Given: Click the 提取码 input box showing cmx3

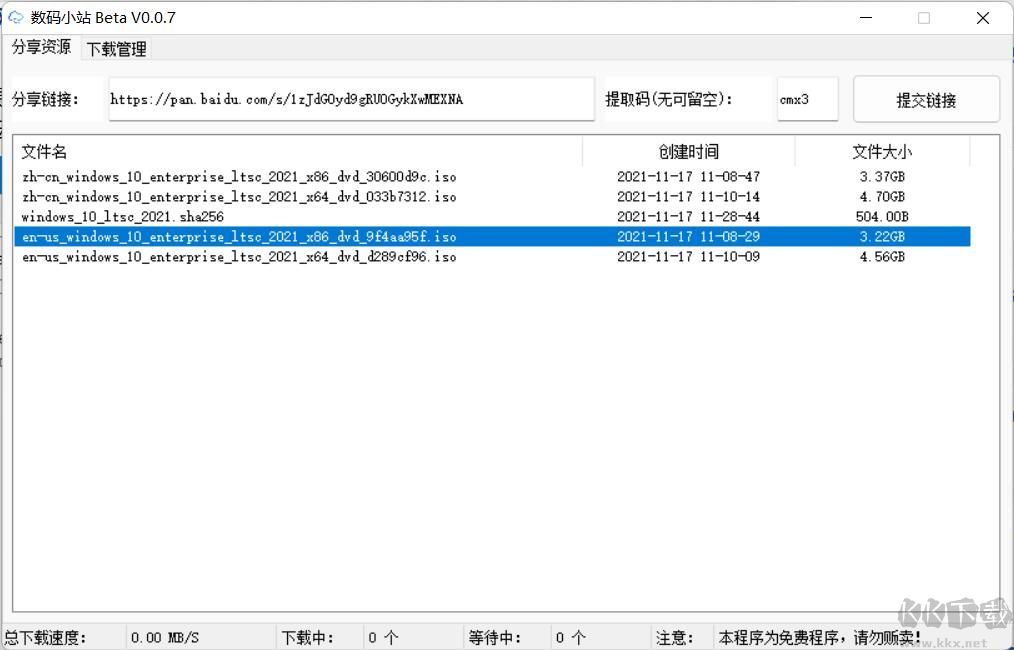Looking at the screenshot, I should 806,99.
